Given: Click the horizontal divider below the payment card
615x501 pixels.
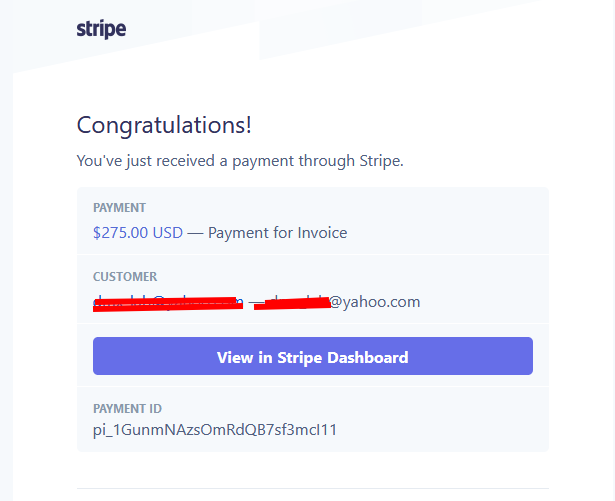Looking at the screenshot, I should pyautogui.click(x=313, y=488).
